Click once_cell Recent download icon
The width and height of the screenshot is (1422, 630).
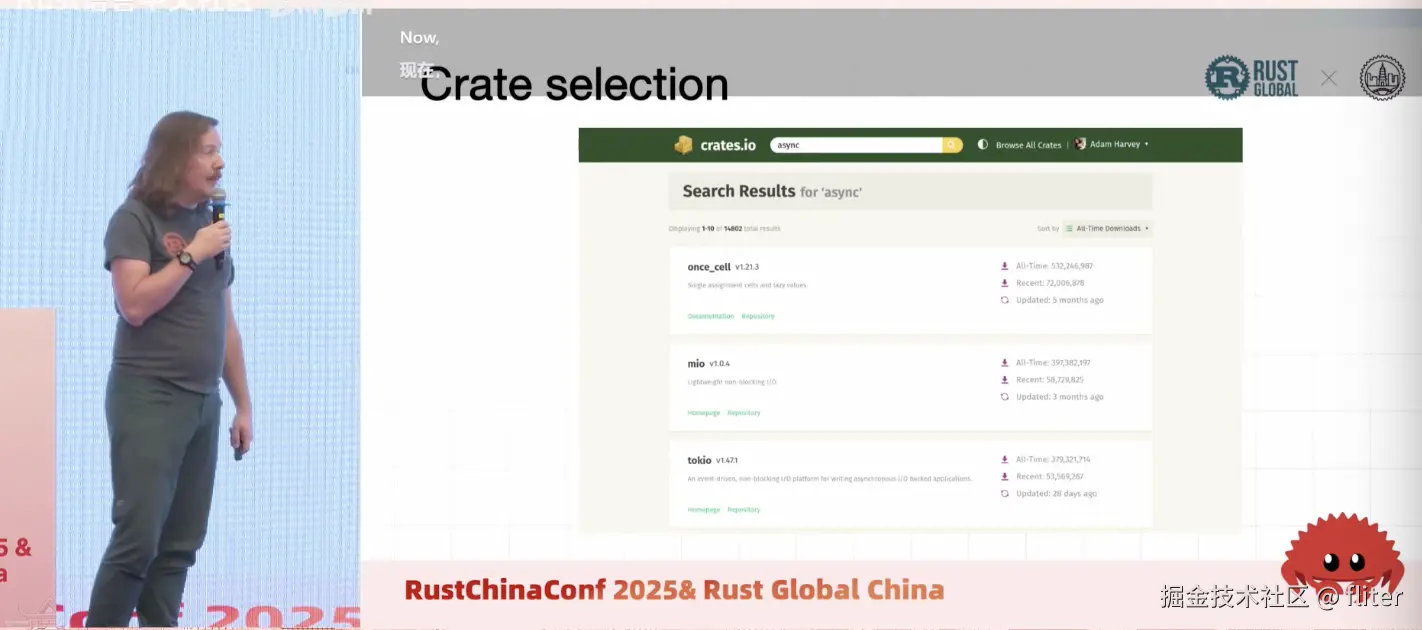pos(1004,283)
